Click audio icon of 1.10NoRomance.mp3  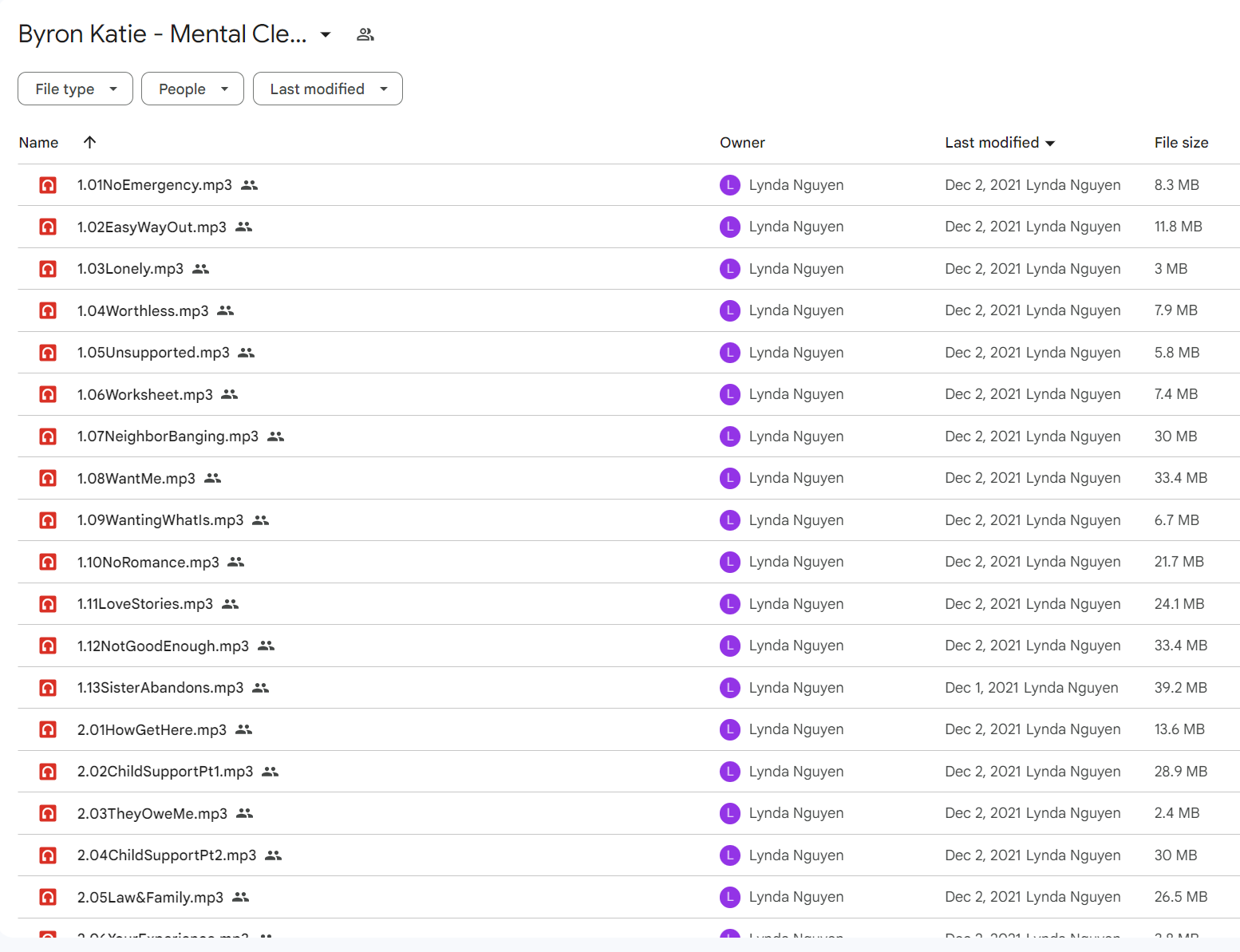click(x=48, y=562)
